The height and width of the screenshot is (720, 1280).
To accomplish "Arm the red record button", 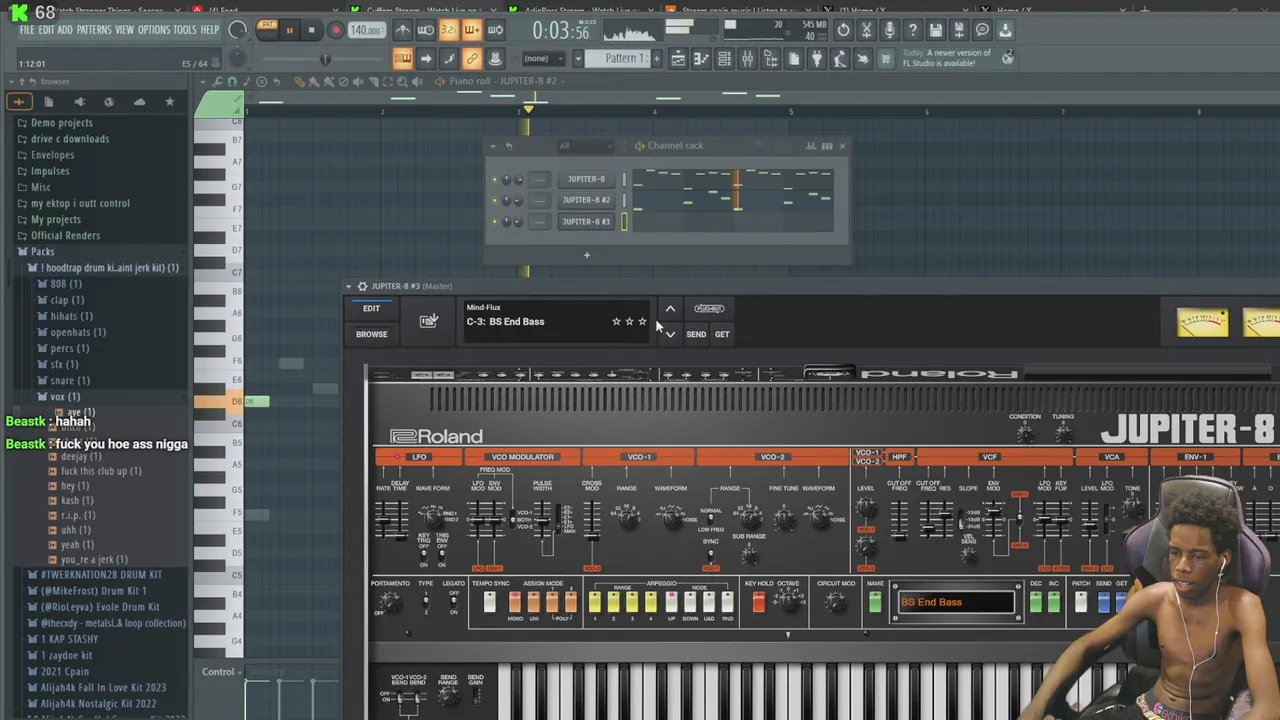I will [x=336, y=30].
